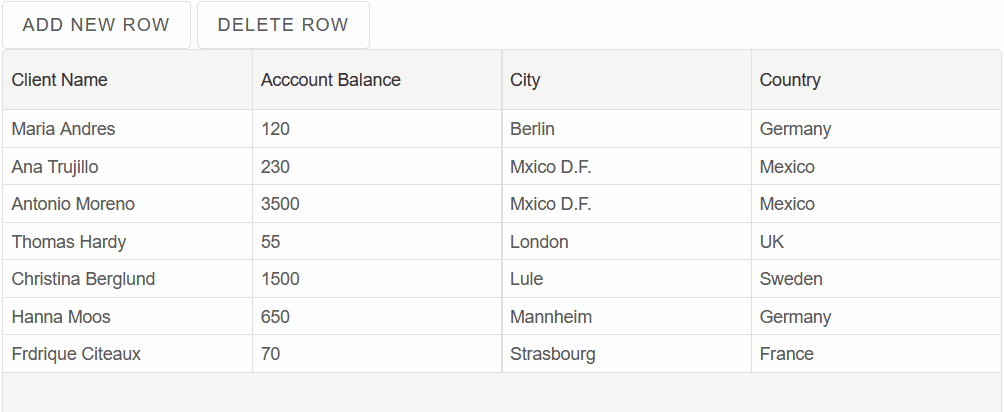Image resolution: width=1004 pixels, height=412 pixels.
Task: Select the Acccount Balance column header
Action: (377, 80)
